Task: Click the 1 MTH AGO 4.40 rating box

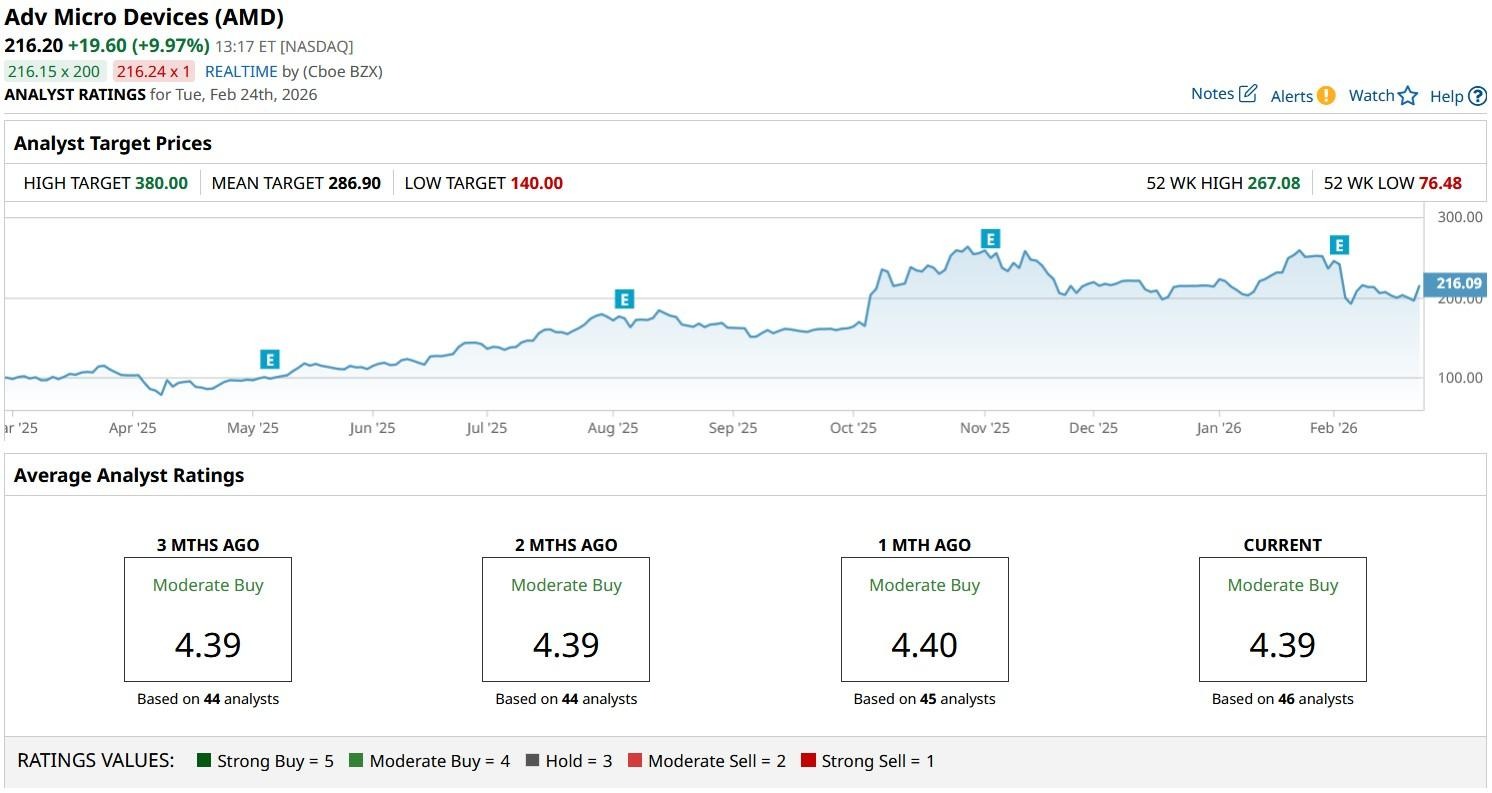Action: [924, 619]
